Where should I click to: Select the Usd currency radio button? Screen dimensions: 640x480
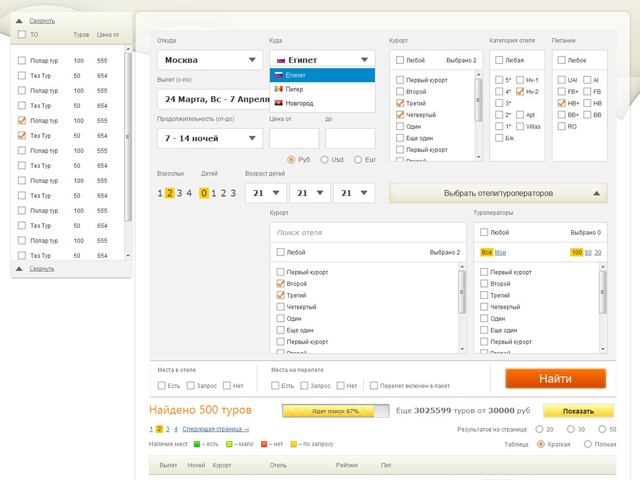pyautogui.click(x=324, y=160)
